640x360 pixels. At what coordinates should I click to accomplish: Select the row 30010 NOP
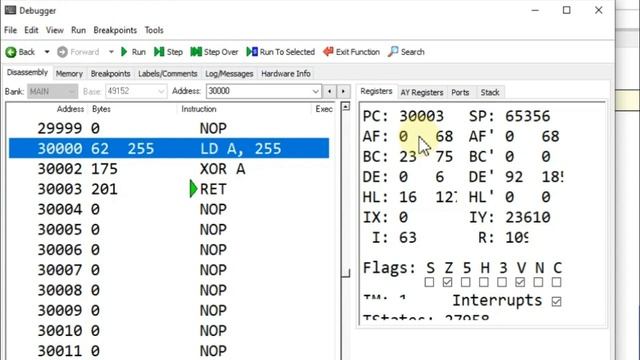(x=169, y=331)
